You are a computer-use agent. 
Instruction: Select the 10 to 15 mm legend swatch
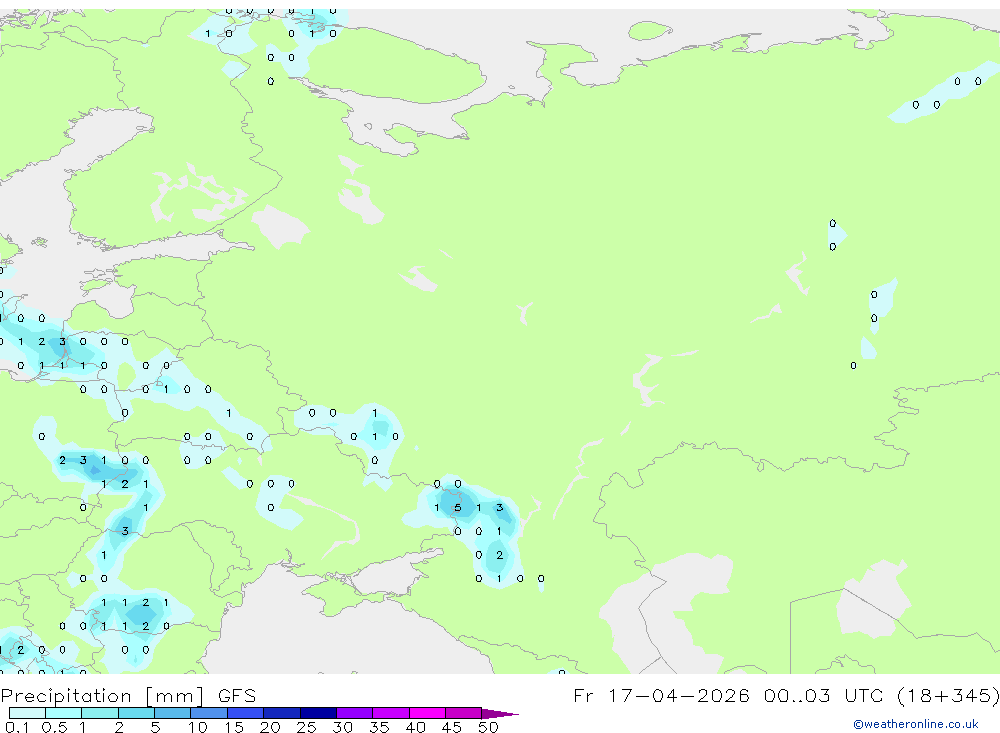pyautogui.click(x=209, y=713)
